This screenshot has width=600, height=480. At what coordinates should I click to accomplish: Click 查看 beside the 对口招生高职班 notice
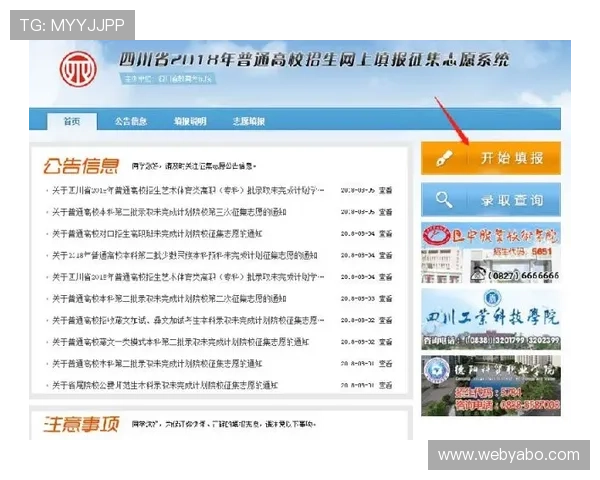pos(385,233)
